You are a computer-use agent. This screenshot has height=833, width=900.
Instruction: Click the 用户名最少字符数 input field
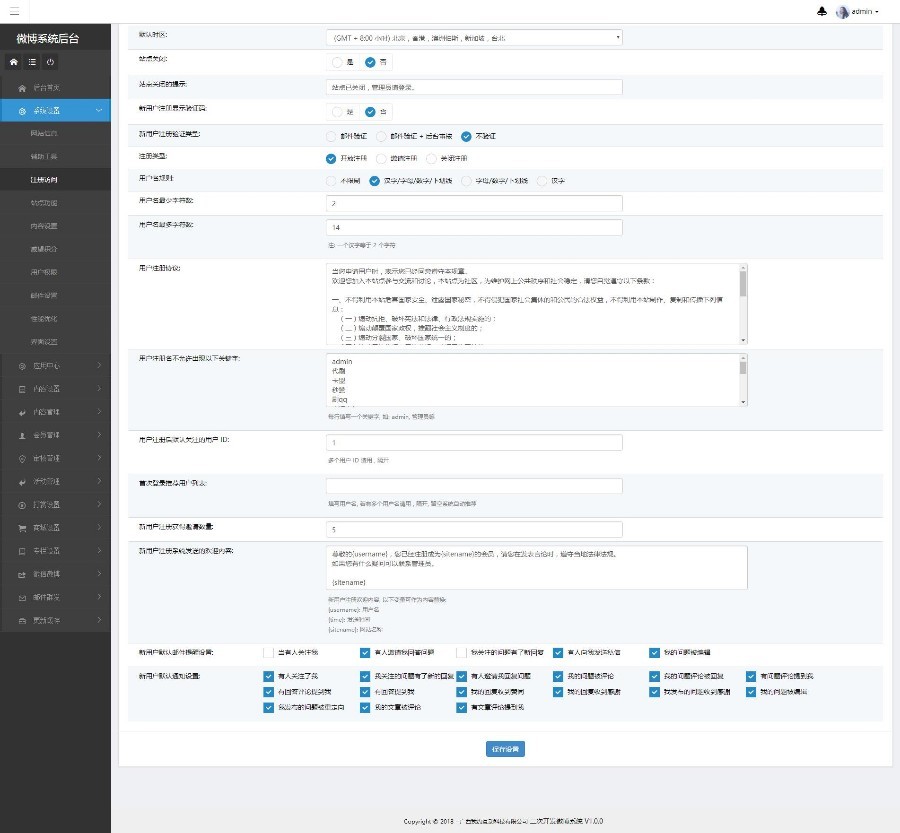tap(474, 204)
